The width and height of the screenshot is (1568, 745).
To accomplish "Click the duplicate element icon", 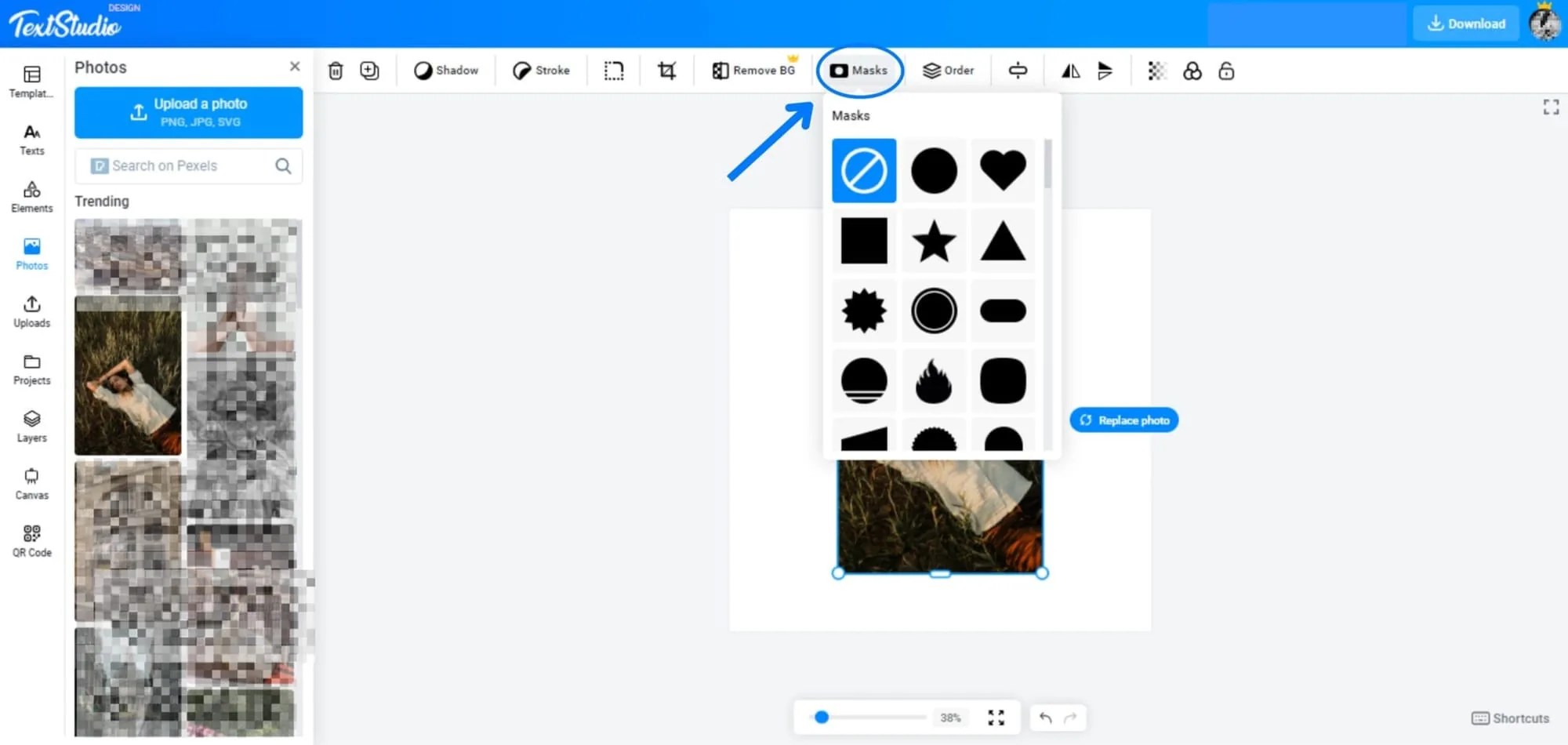I will [369, 71].
